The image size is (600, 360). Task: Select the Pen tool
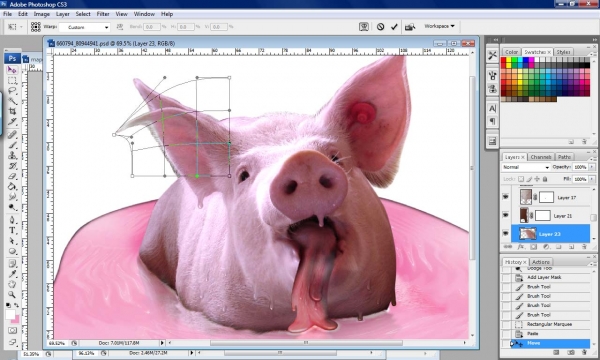pos(12,220)
